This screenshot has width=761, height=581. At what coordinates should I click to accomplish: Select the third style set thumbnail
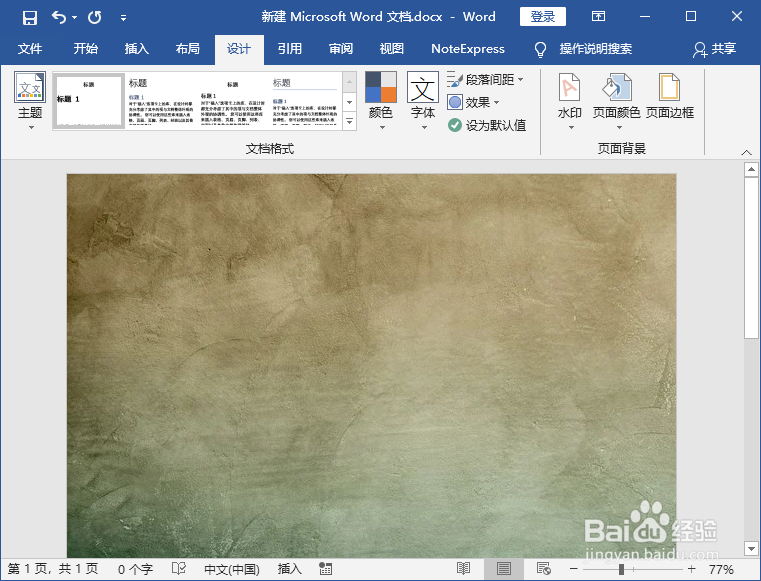[232, 100]
